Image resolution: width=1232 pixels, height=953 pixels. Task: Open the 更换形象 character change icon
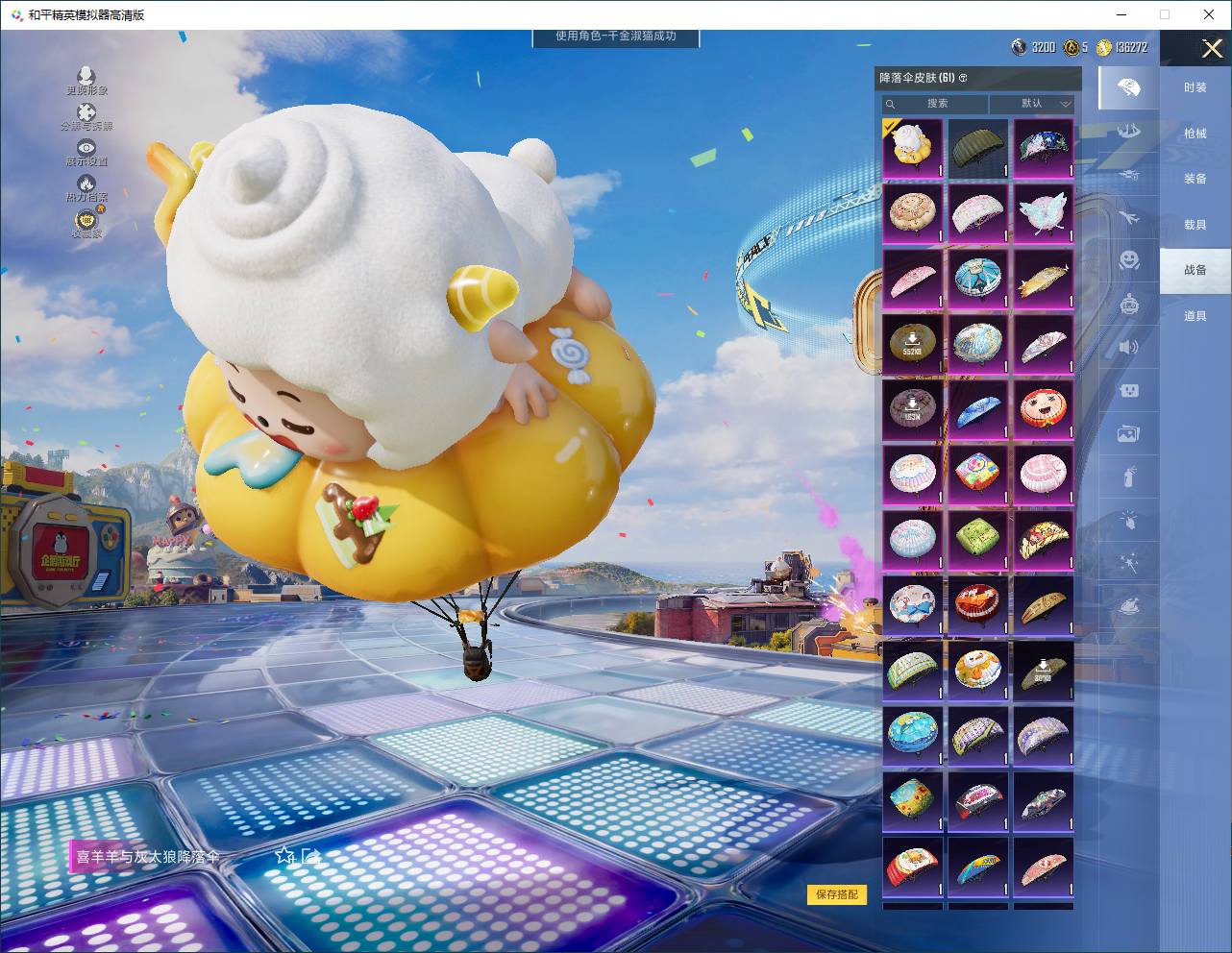tap(86, 76)
